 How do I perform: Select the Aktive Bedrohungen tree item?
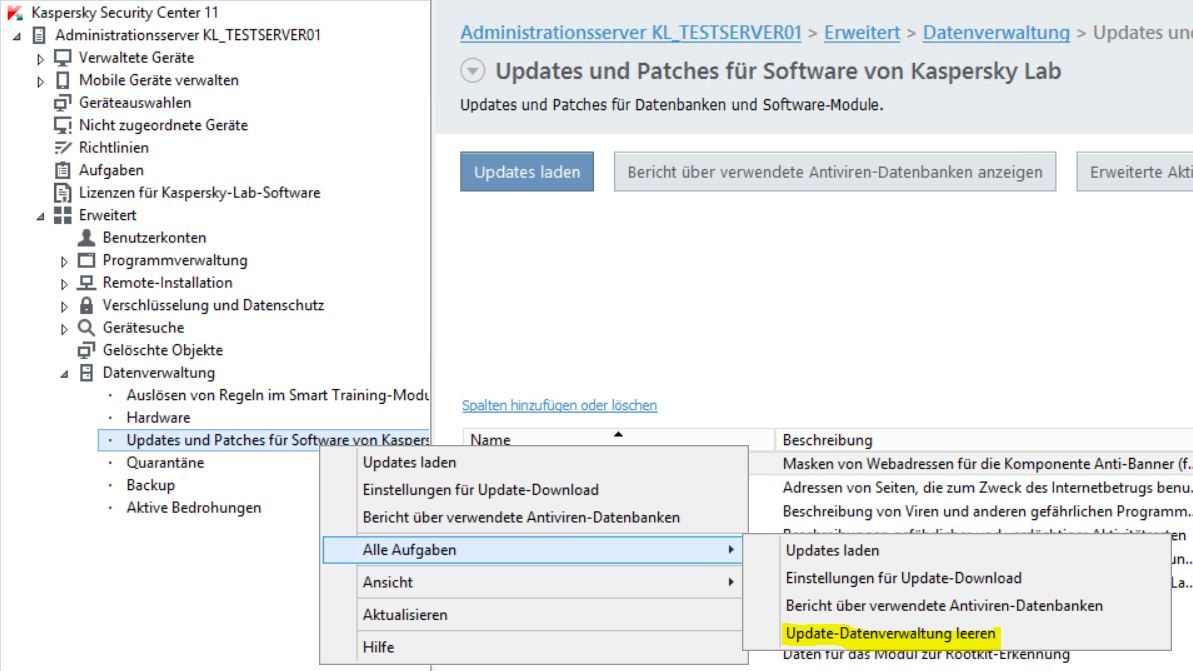pyautogui.click(x=193, y=507)
